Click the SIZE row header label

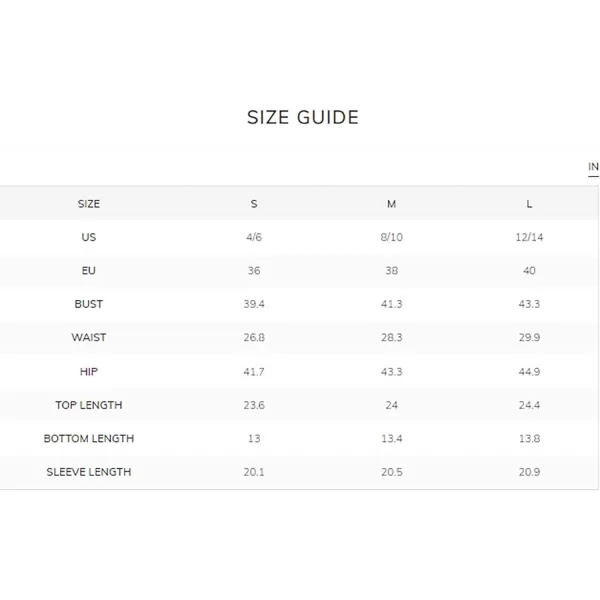pos(89,204)
